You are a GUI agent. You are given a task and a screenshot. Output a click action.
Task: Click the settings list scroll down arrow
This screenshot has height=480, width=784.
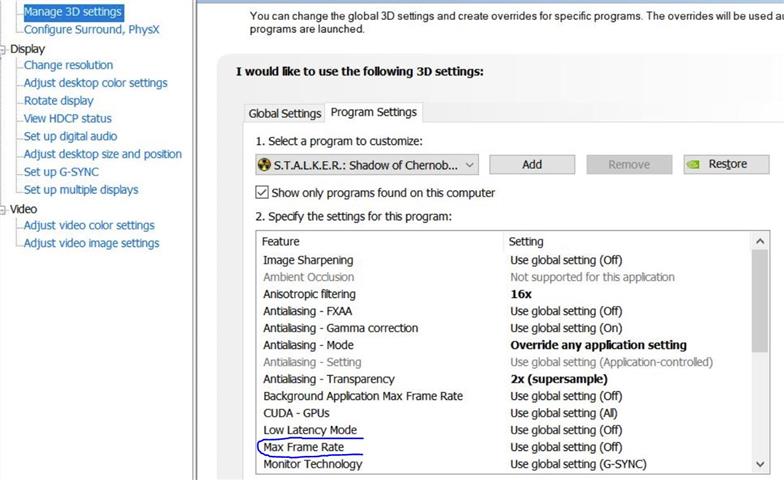pyautogui.click(x=760, y=464)
